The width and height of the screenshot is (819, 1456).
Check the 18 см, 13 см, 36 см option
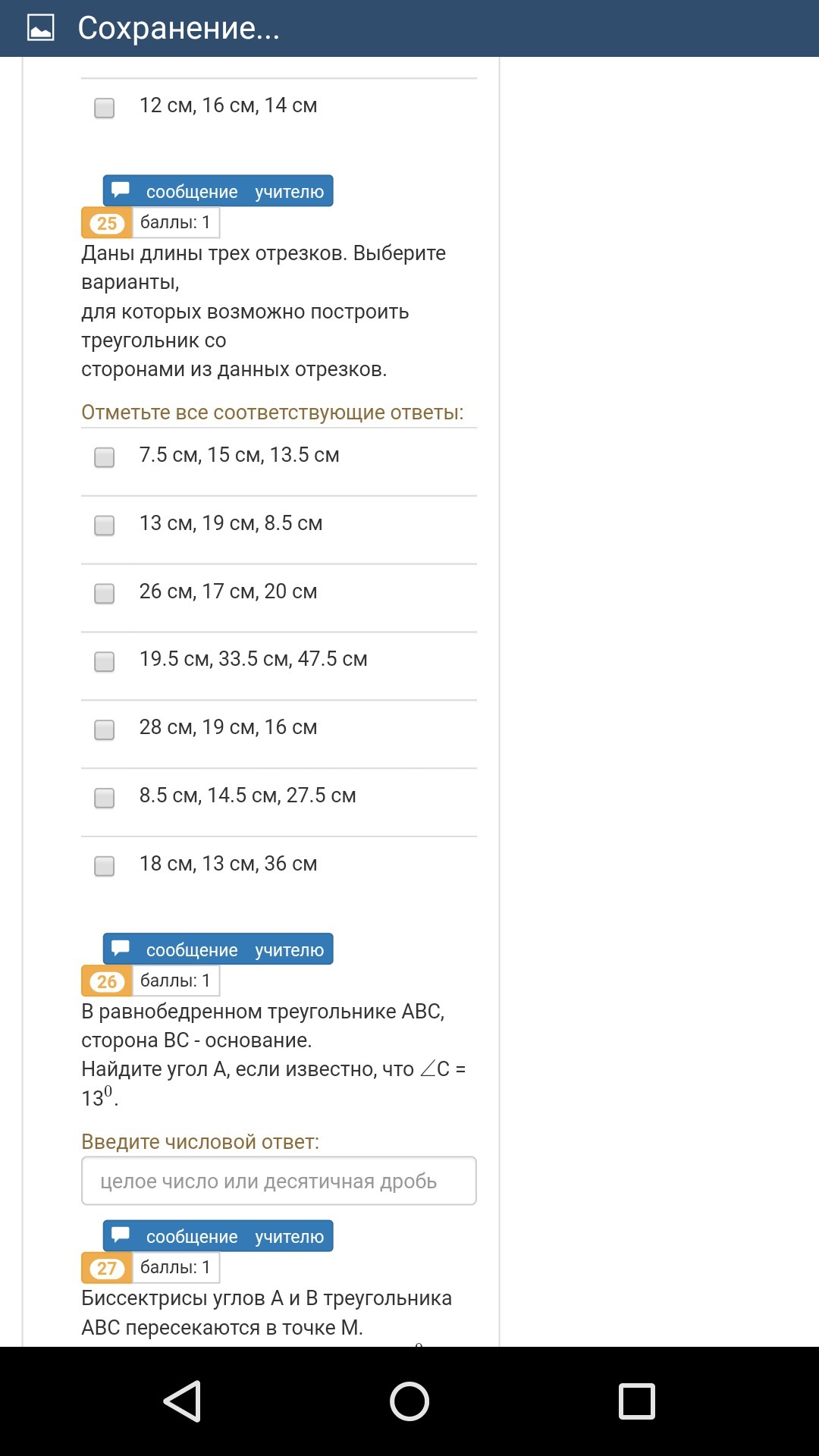(x=105, y=866)
